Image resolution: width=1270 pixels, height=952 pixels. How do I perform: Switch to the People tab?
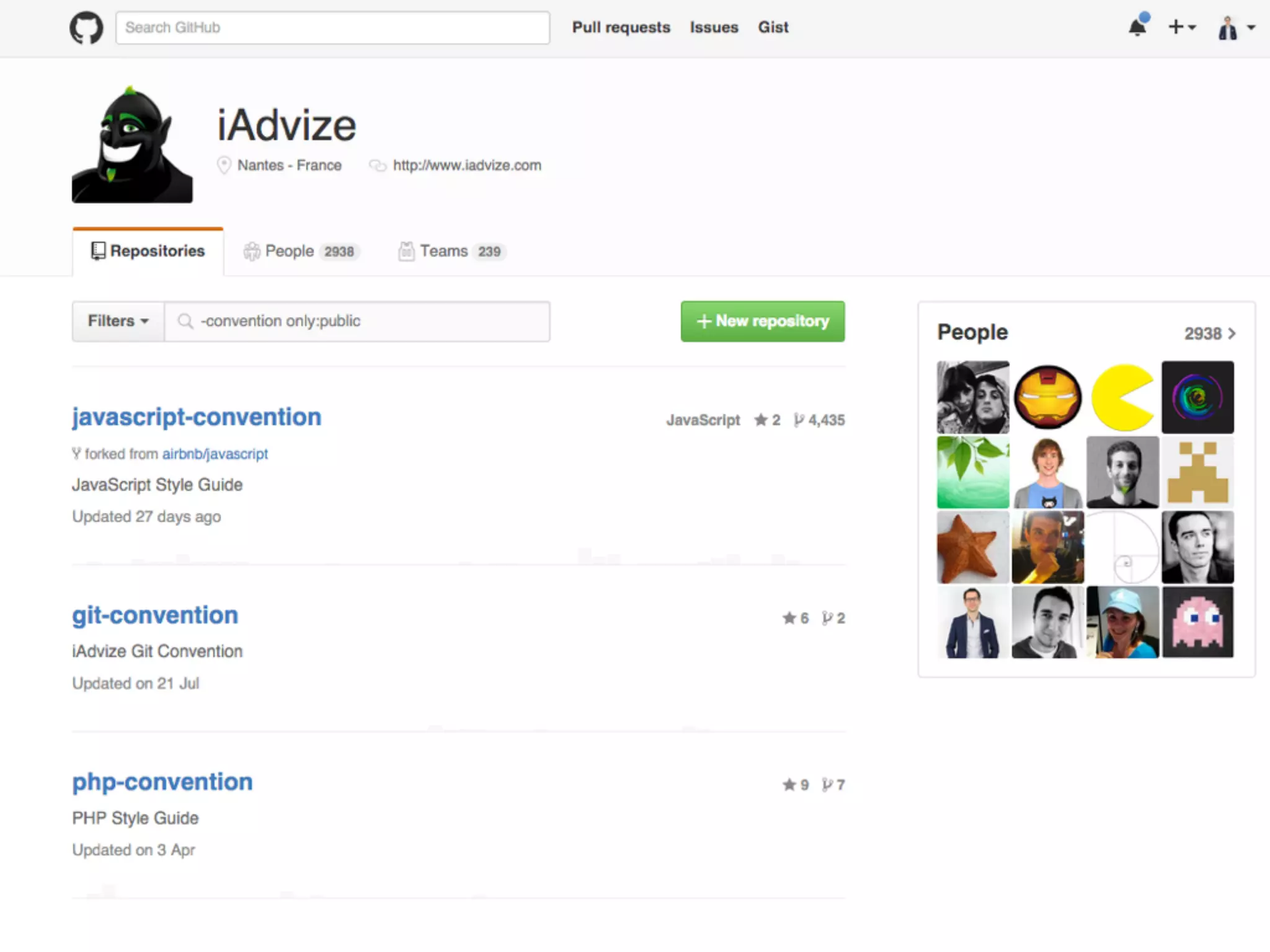pyautogui.click(x=301, y=251)
